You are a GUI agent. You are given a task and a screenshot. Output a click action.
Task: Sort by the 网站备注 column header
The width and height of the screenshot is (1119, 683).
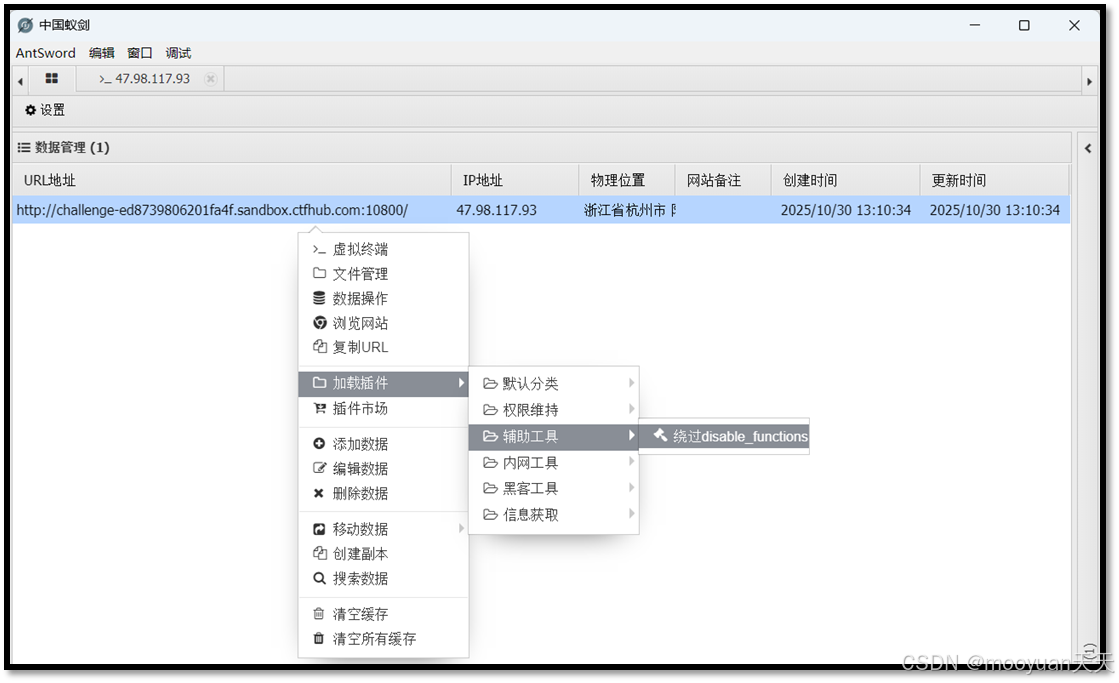click(724, 180)
